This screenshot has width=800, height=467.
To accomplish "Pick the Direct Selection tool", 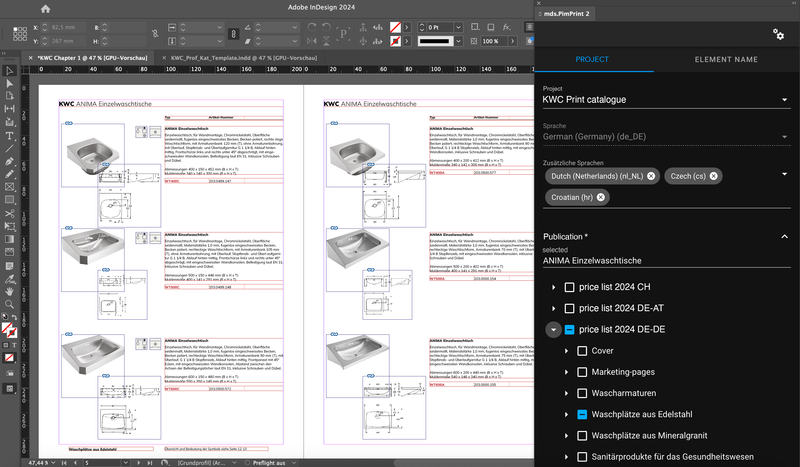I will point(9,83).
